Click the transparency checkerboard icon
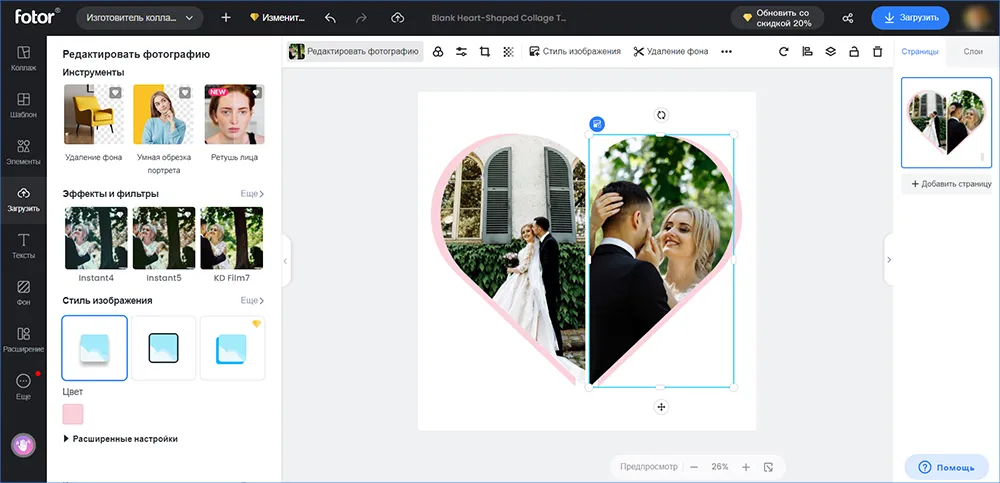 pyautogui.click(x=508, y=52)
